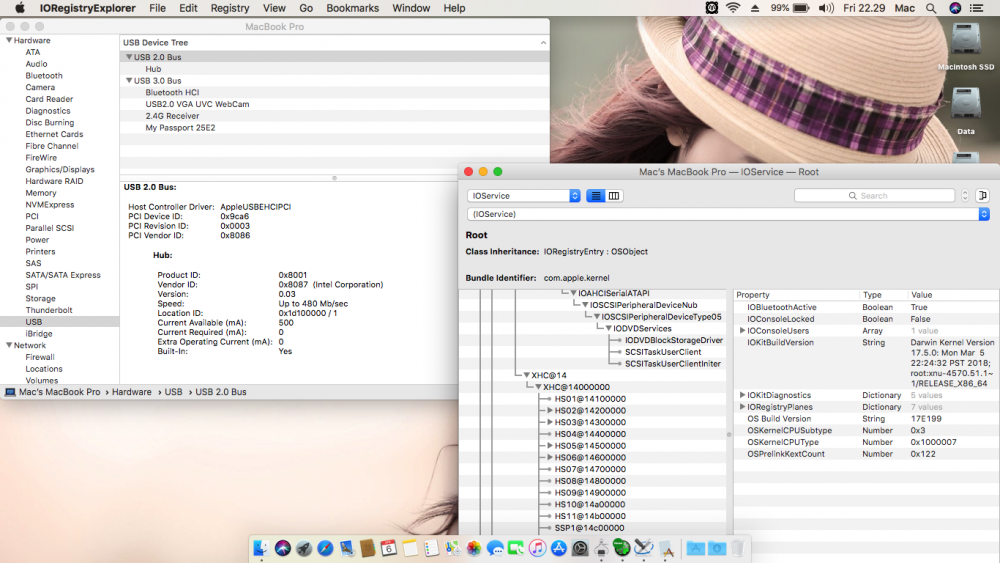Select Thunderbolt in Hardware sidebar
Screen dimensions: 1000x563
(49, 310)
